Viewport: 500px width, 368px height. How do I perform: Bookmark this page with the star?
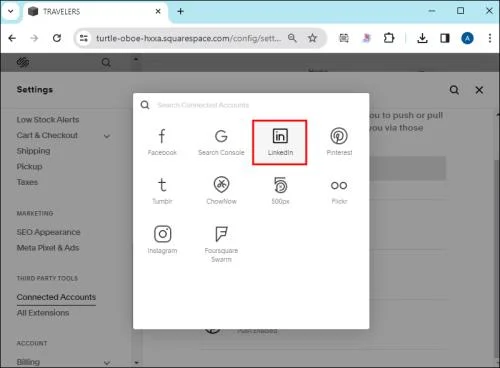(312, 38)
